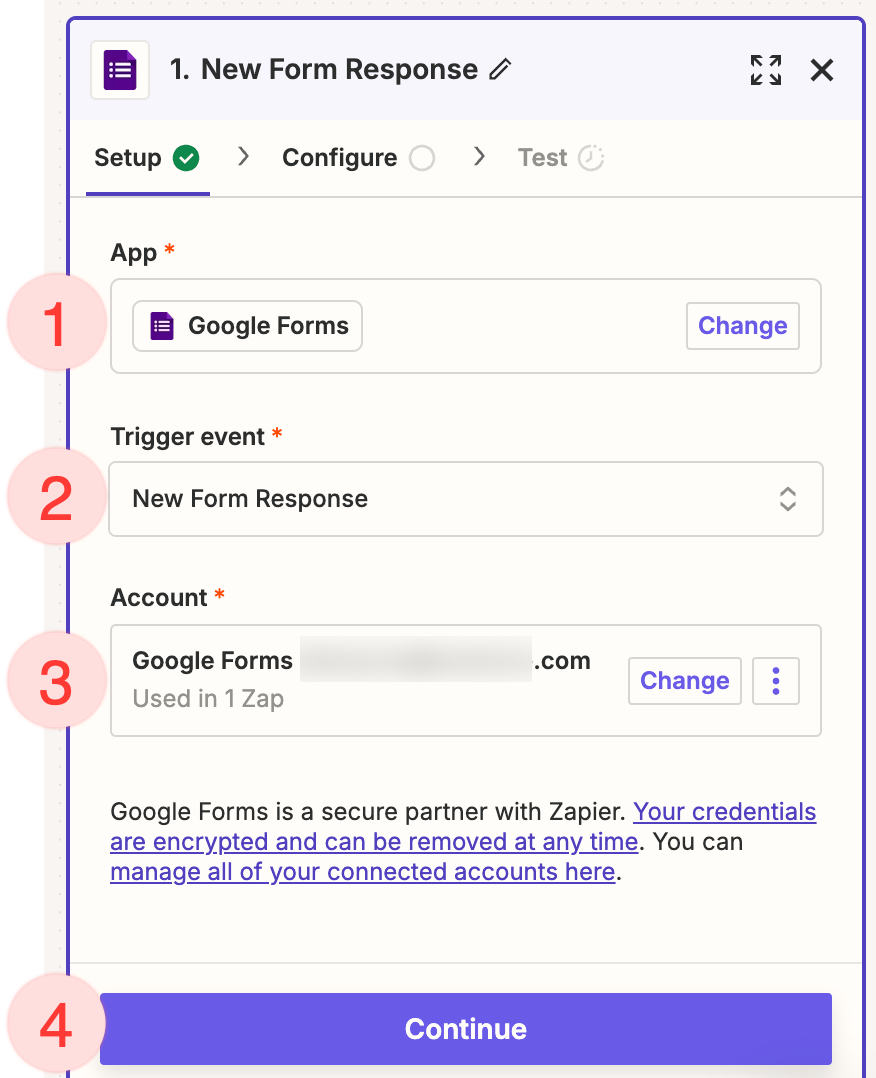
Task: Change the connected Google Forms account
Action: pyautogui.click(x=684, y=681)
